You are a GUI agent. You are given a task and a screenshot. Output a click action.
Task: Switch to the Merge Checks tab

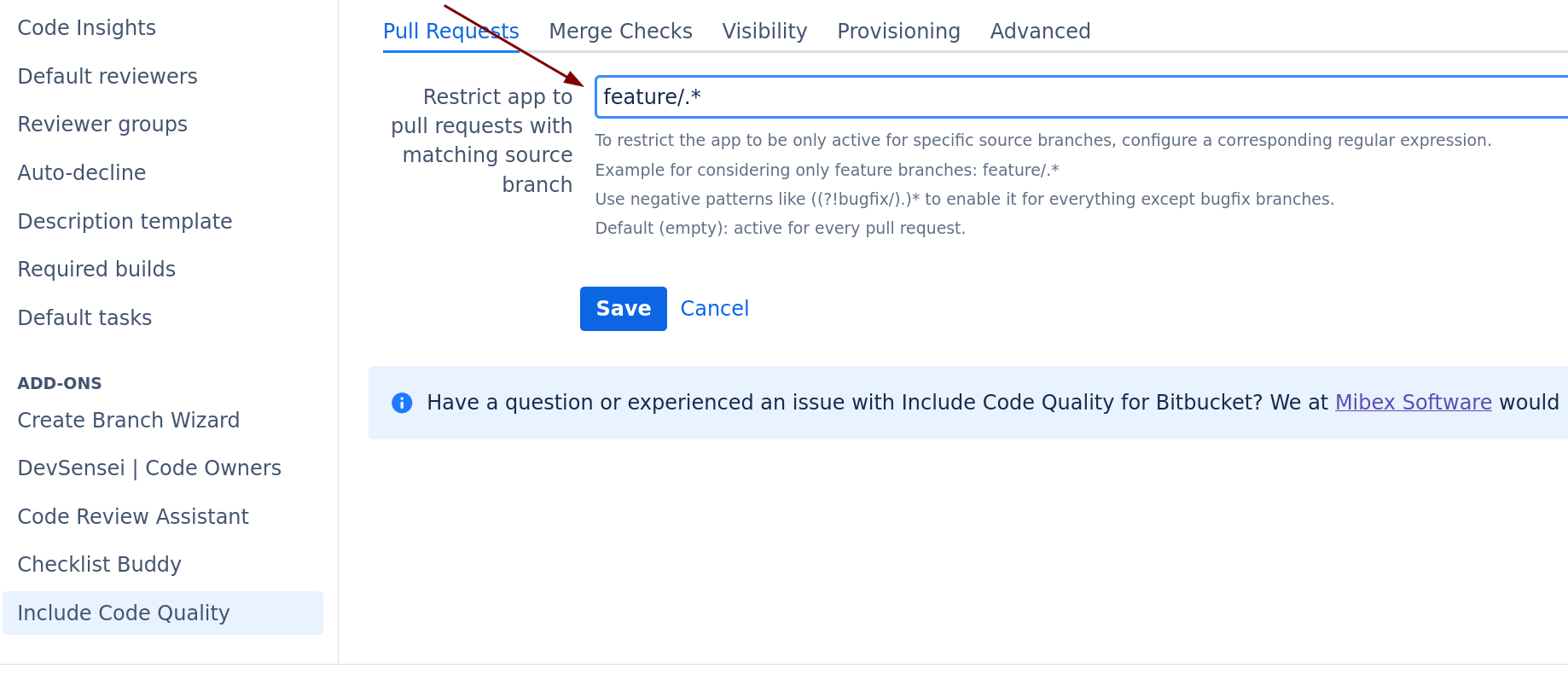pyautogui.click(x=620, y=32)
